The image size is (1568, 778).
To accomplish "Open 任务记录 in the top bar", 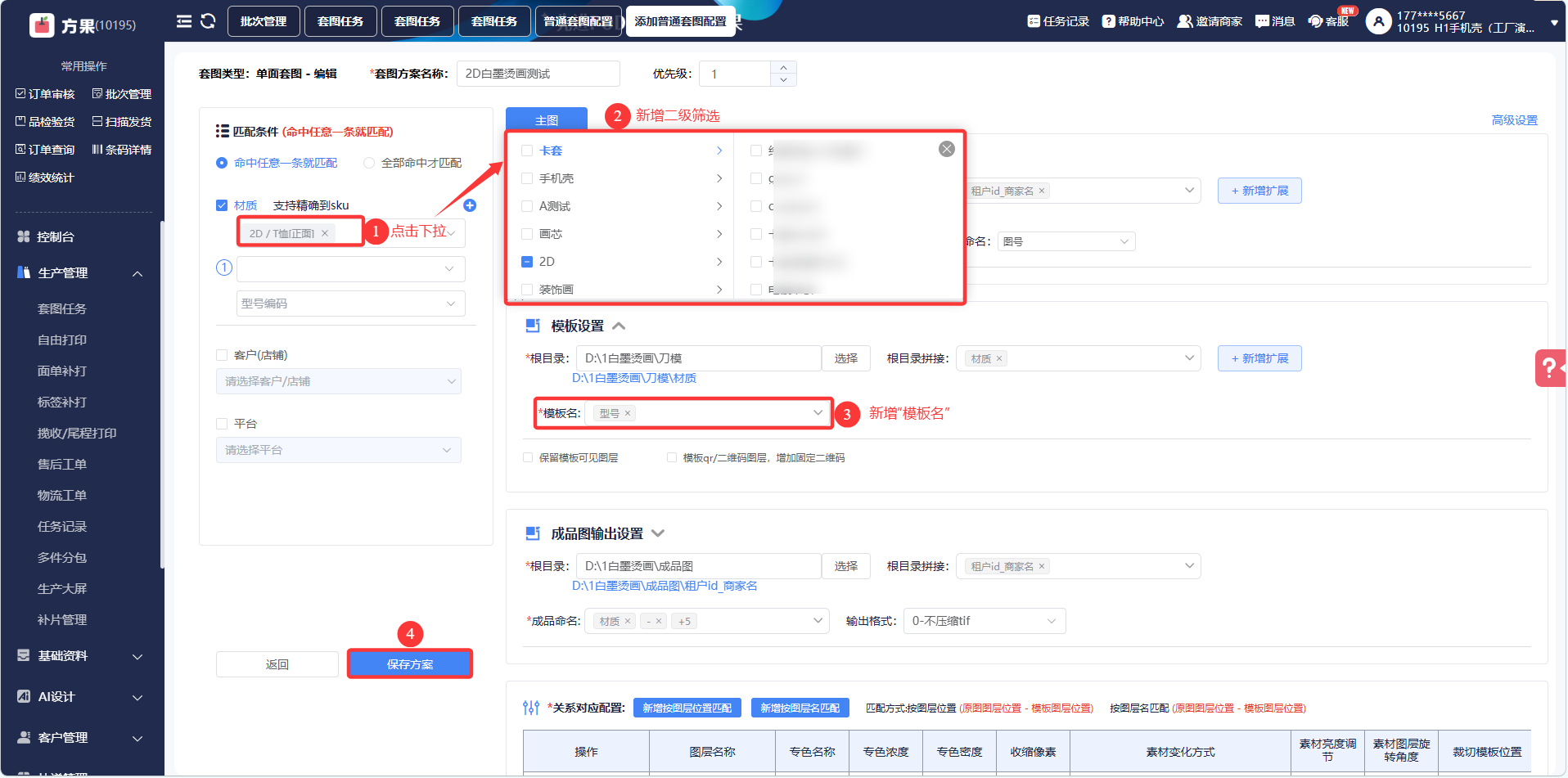I will pyautogui.click(x=1058, y=21).
